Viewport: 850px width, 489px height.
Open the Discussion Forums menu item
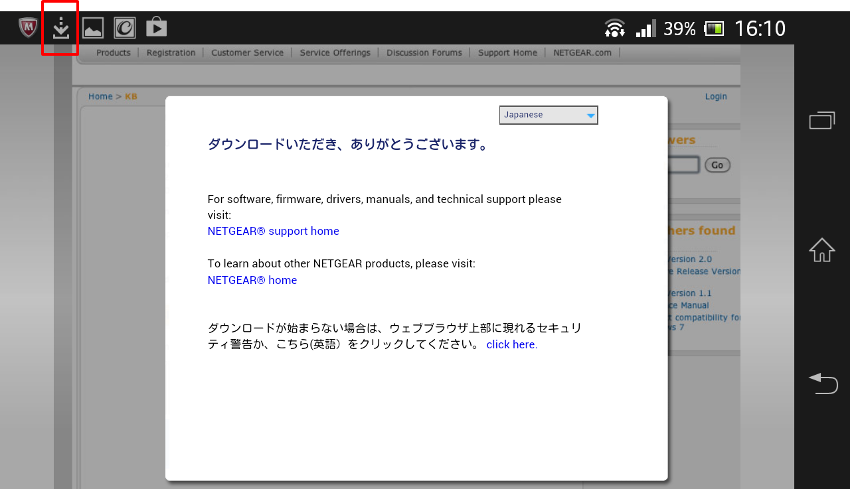tap(424, 53)
